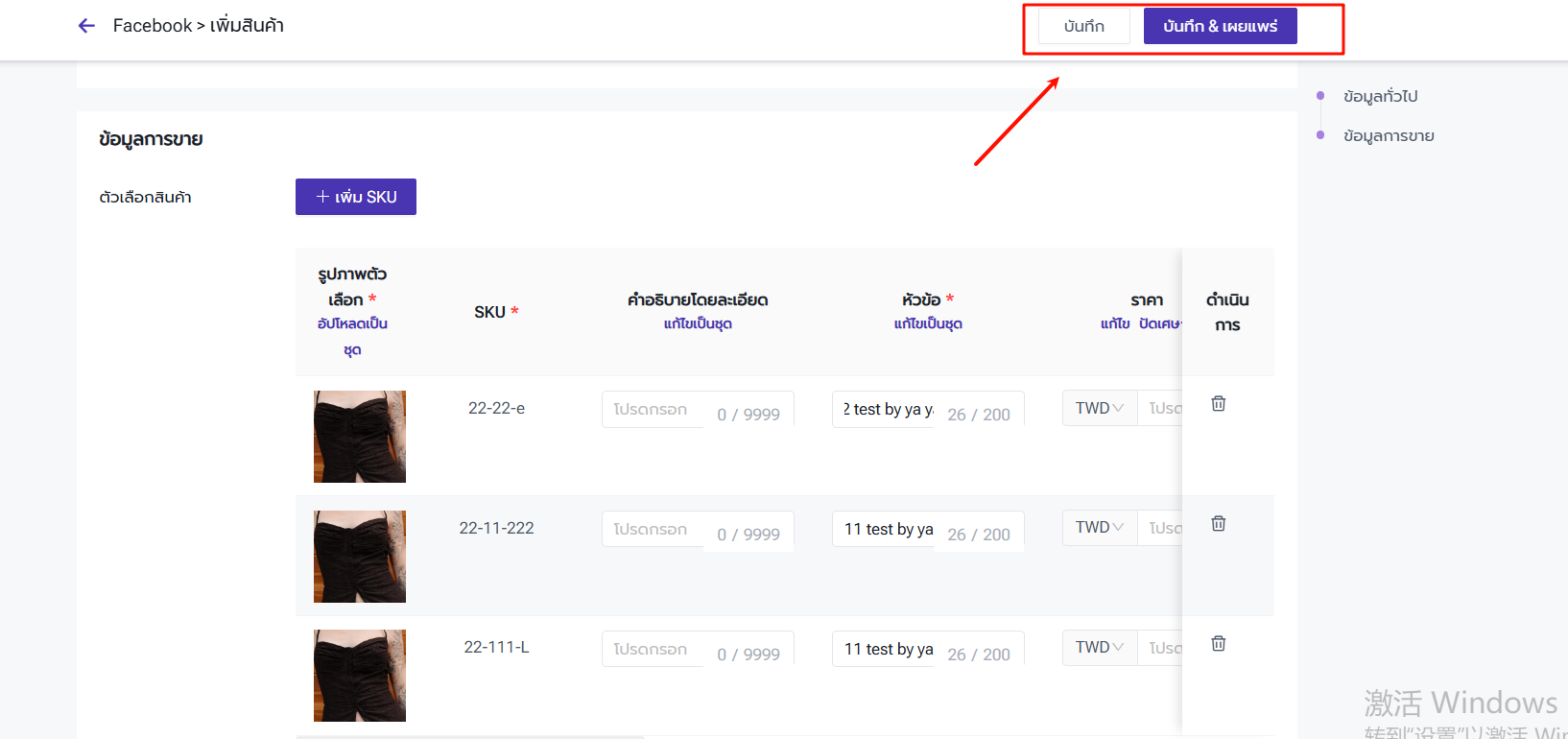Screen dimensions: 1568x739
Task: Click the เพิ่ม SKU button
Action: coord(355,197)
